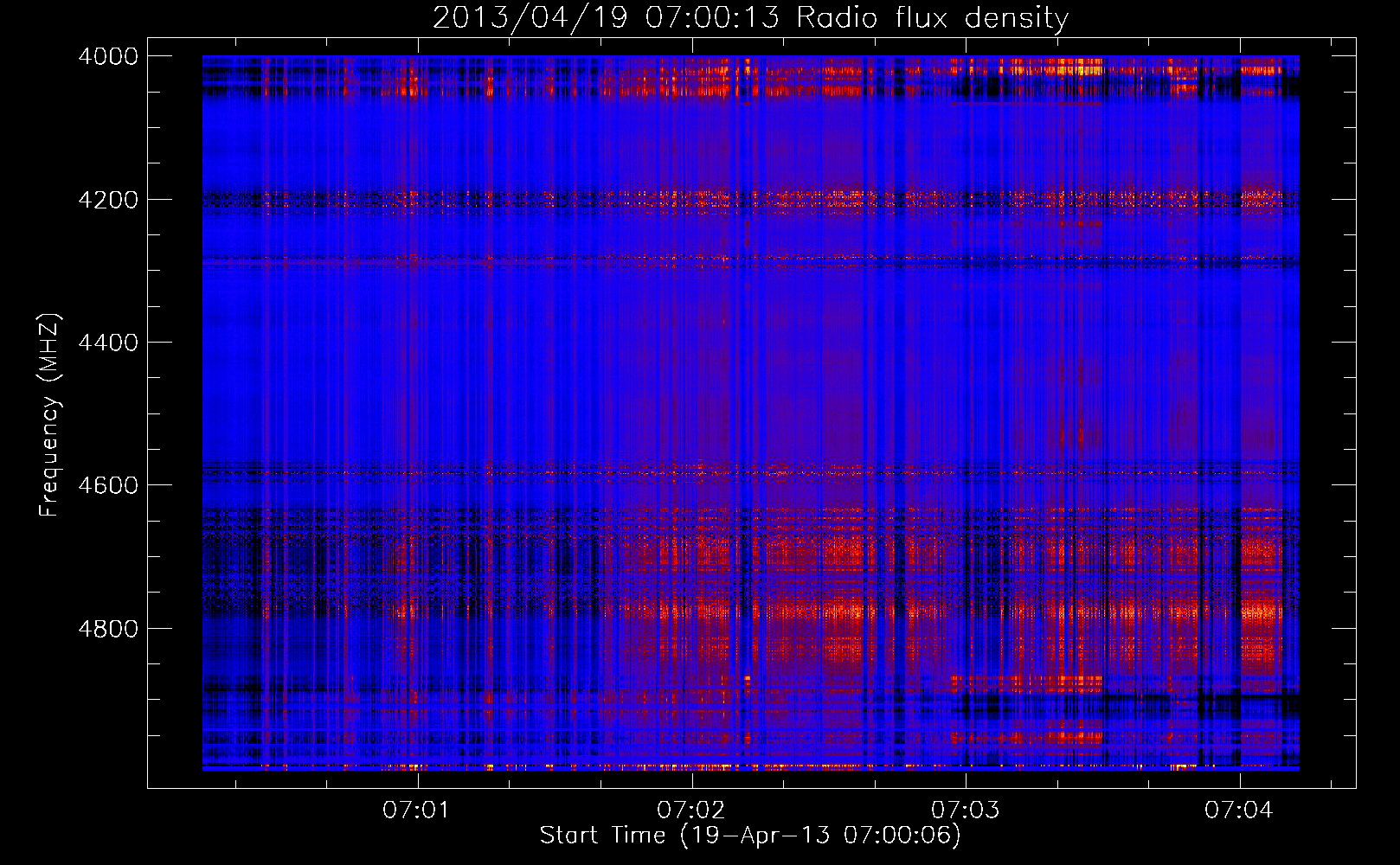Click the 4400 frequency tick label
The height and width of the screenshot is (865, 1400).
pyautogui.click(x=108, y=343)
